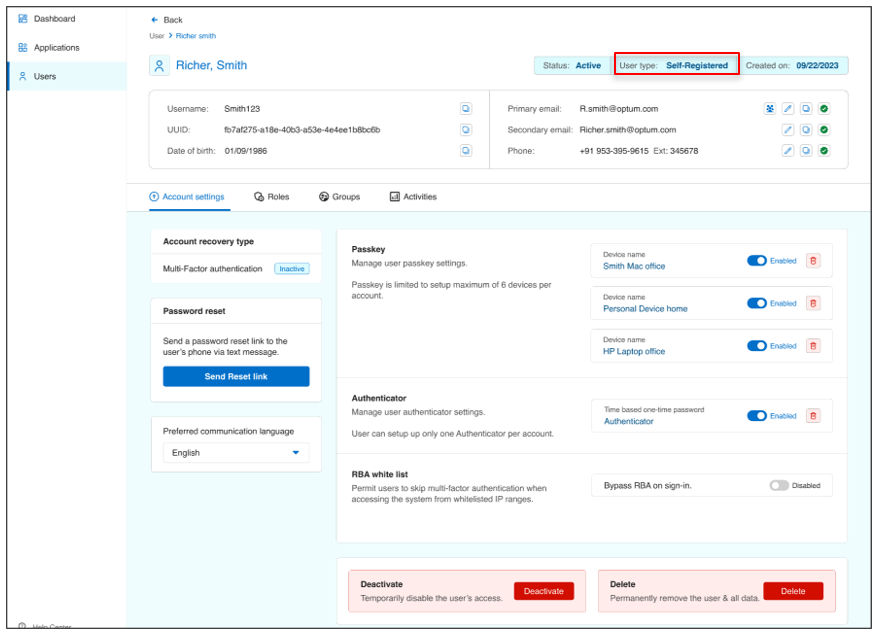Delete the Authenticator entry
The height and width of the screenshot is (634, 874).
click(x=813, y=416)
